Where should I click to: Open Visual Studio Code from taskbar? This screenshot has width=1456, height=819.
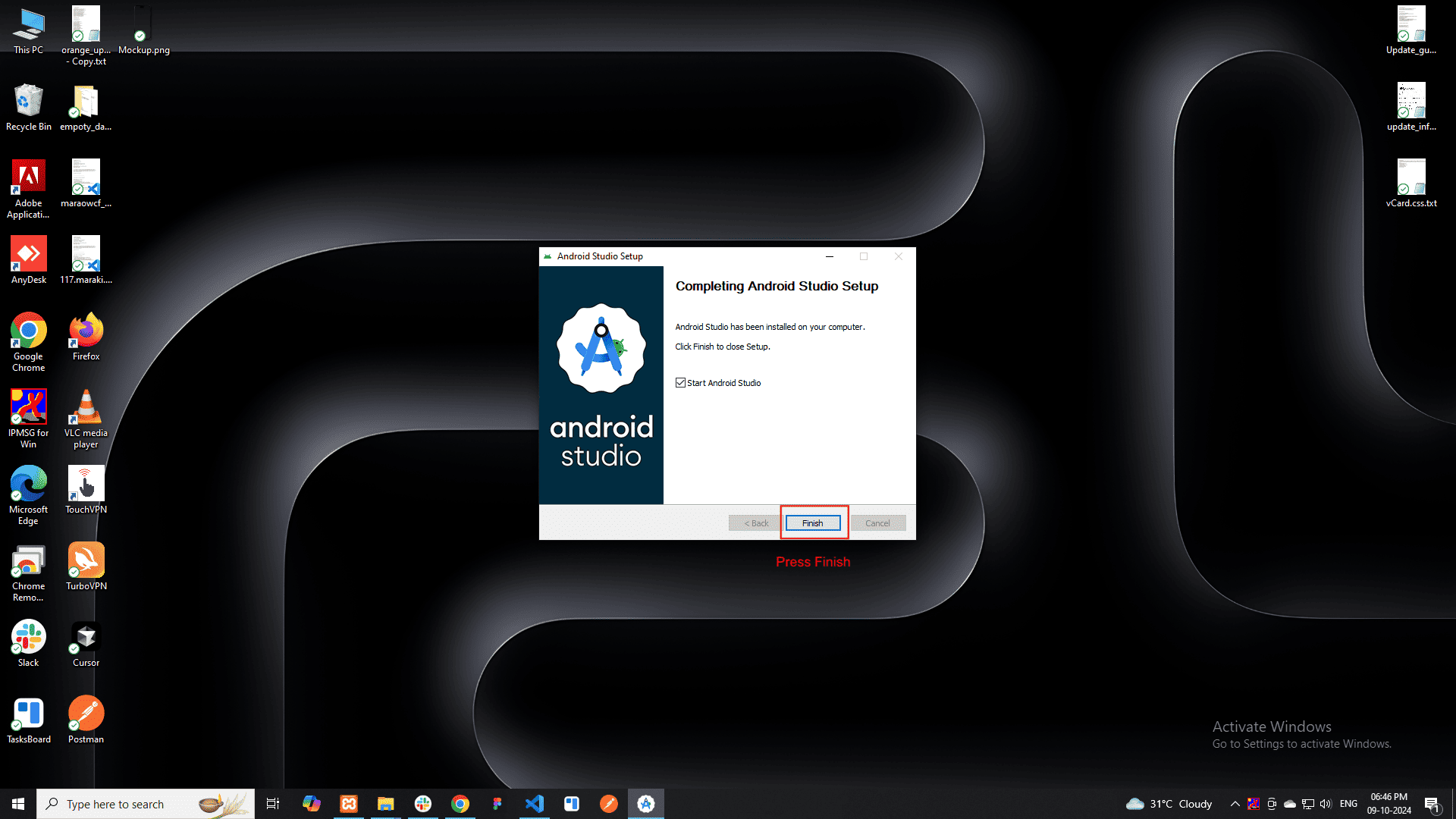[x=535, y=804]
